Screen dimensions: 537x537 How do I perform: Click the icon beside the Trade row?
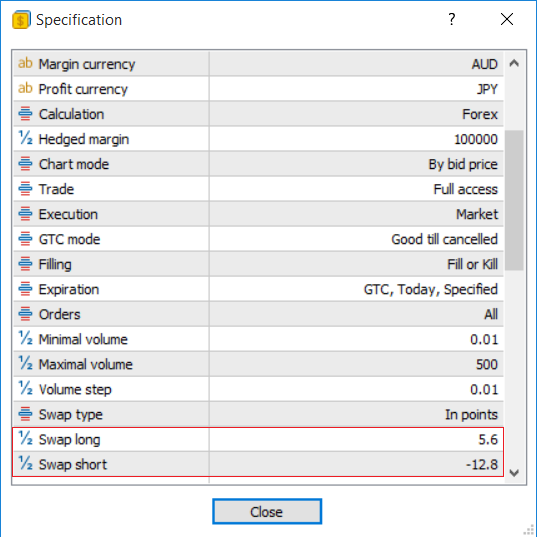(25, 189)
